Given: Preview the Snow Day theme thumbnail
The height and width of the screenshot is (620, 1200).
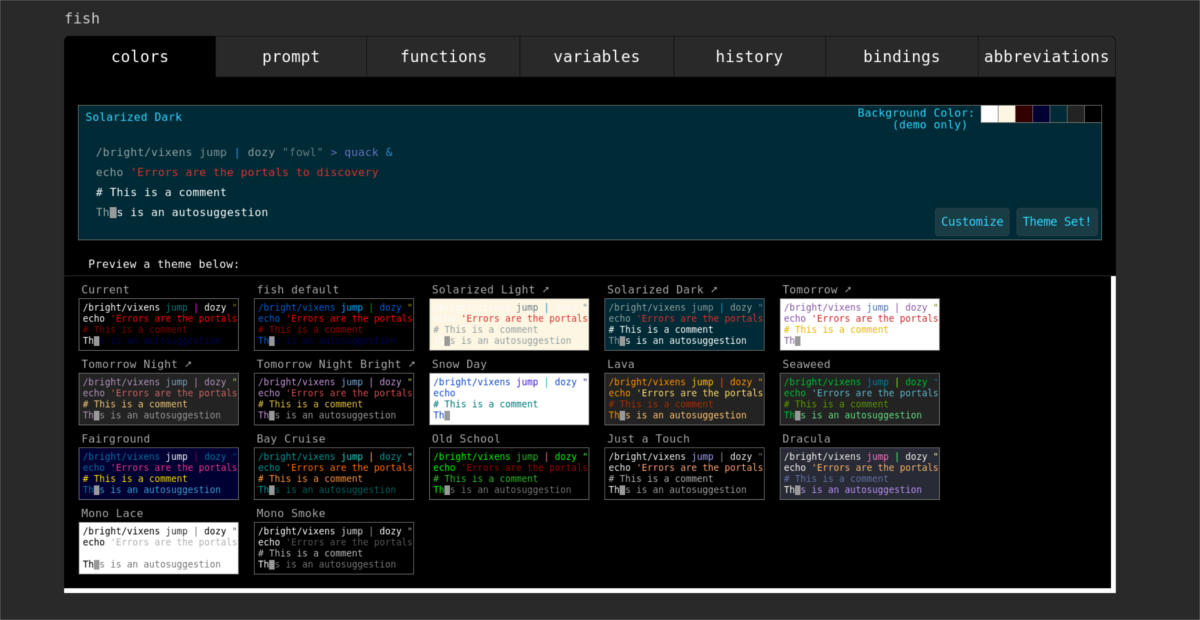Looking at the screenshot, I should point(509,399).
